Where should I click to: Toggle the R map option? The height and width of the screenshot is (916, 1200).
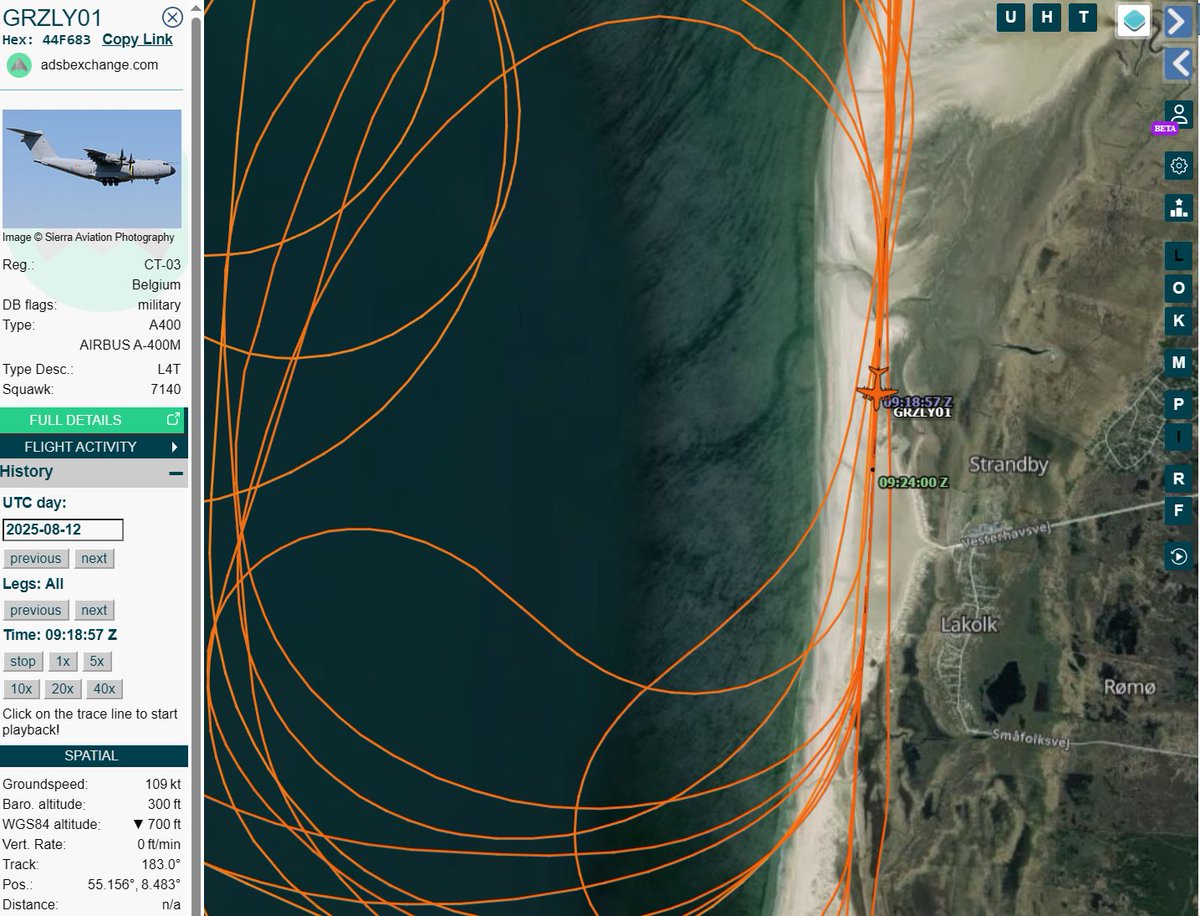1179,479
